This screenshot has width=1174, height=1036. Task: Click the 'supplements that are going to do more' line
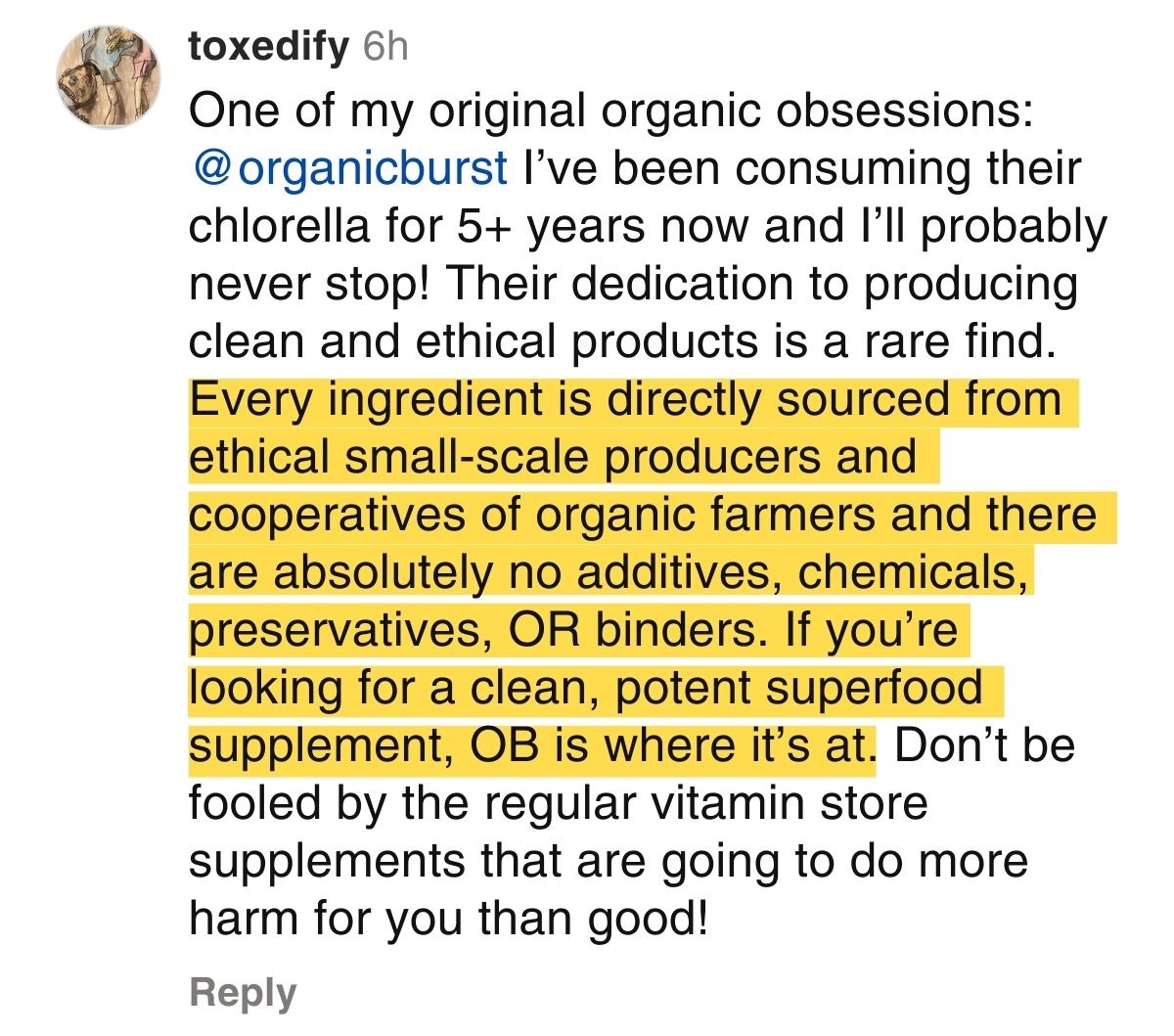tap(608, 861)
